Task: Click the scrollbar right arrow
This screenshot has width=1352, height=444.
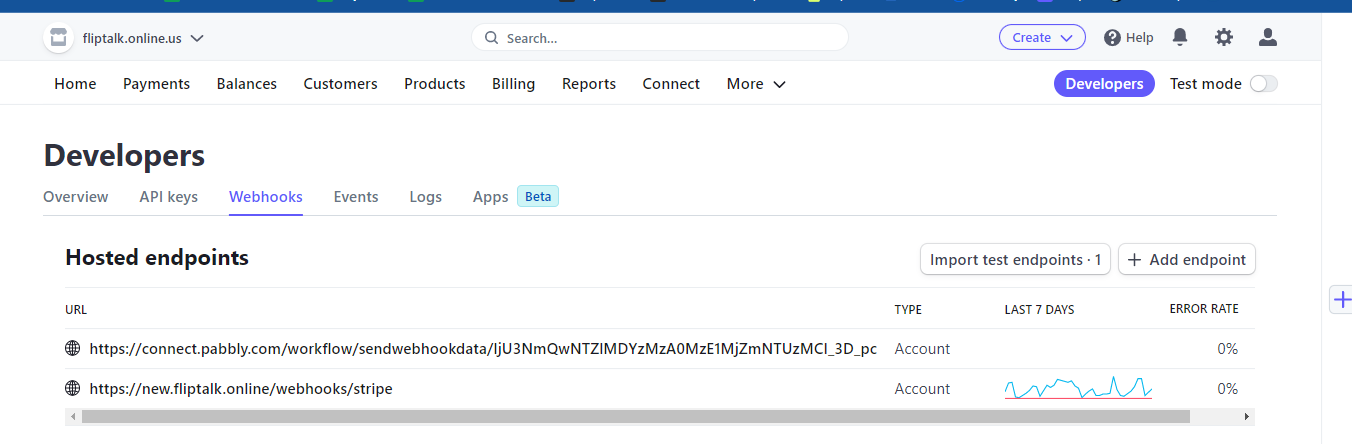Action: (1246, 416)
